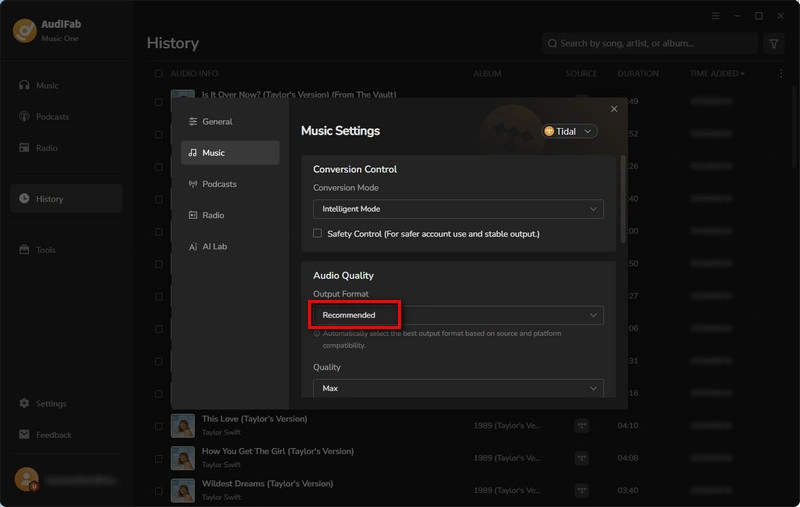Viewport: 800px width, 507px height.
Task: Open the column options three-dot menu
Action: pyautogui.click(x=781, y=73)
